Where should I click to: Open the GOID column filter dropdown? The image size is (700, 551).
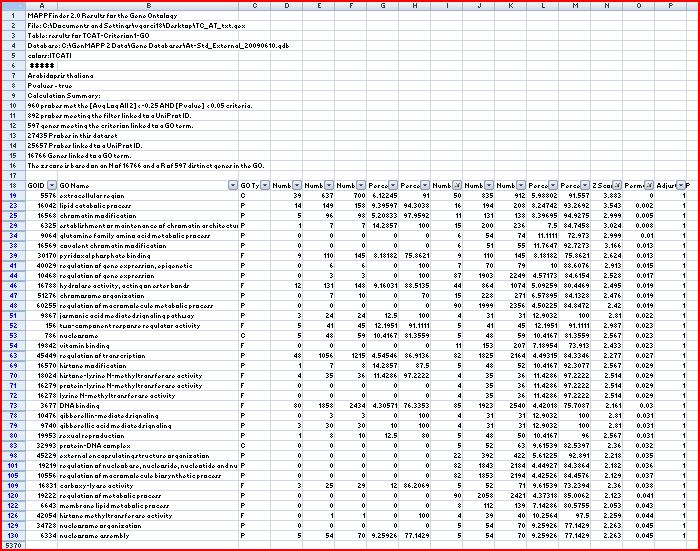52,186
